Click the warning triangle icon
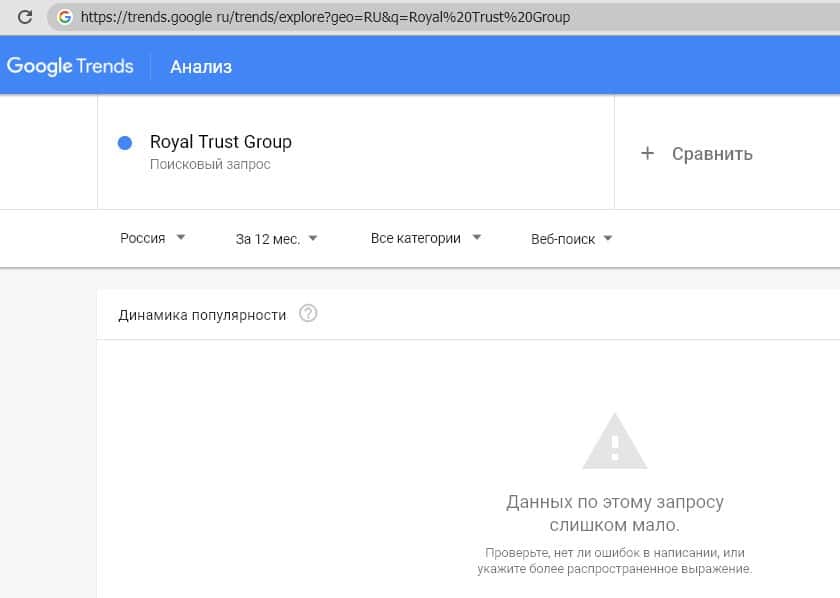 pyautogui.click(x=614, y=442)
